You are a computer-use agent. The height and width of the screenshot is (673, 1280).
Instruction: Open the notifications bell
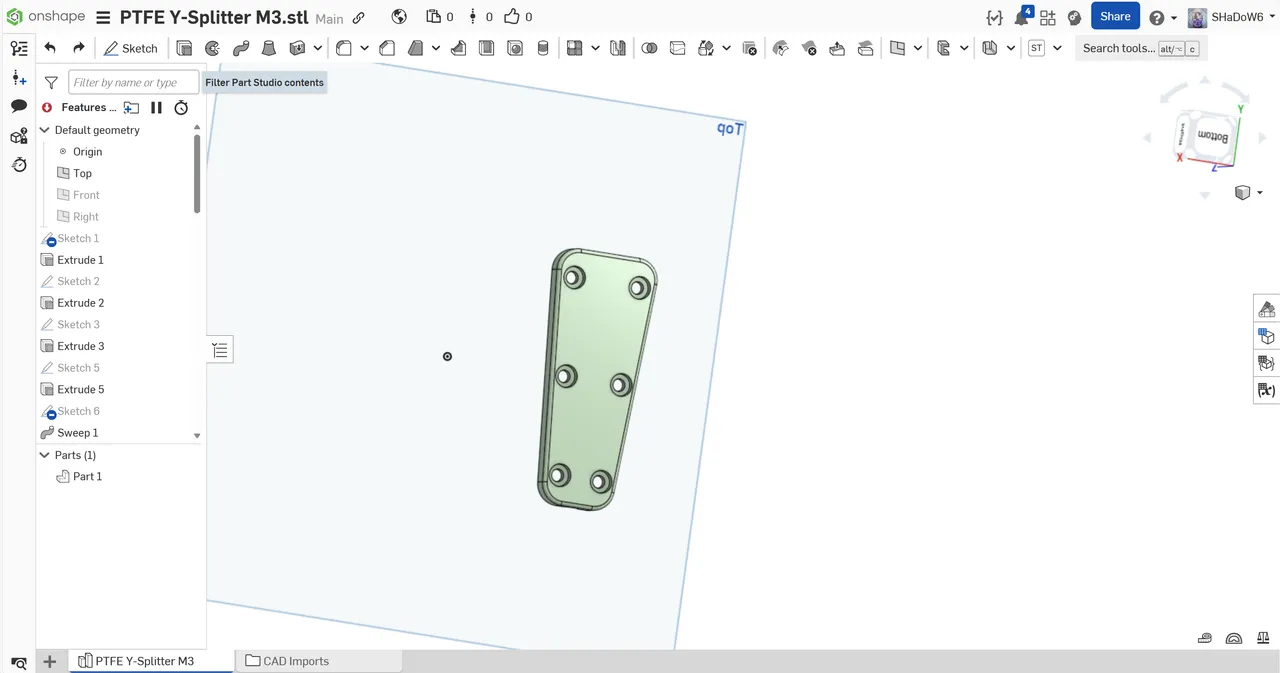pos(1022,16)
